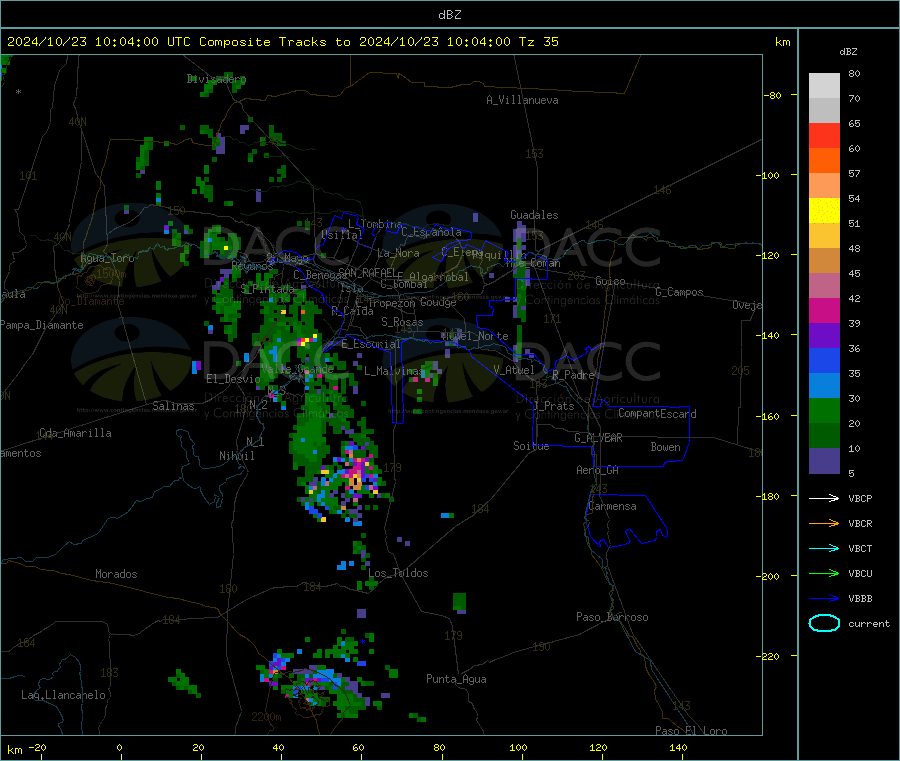
Task: Click the G_Campos location label
Action: (x=680, y=292)
